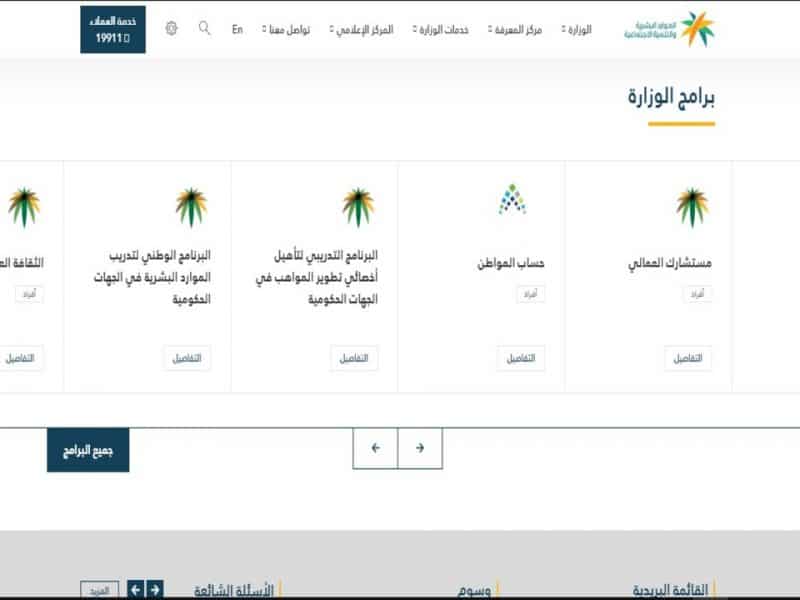Go to previous programs with left arrow
The width and height of the screenshot is (800, 600).
(376, 448)
